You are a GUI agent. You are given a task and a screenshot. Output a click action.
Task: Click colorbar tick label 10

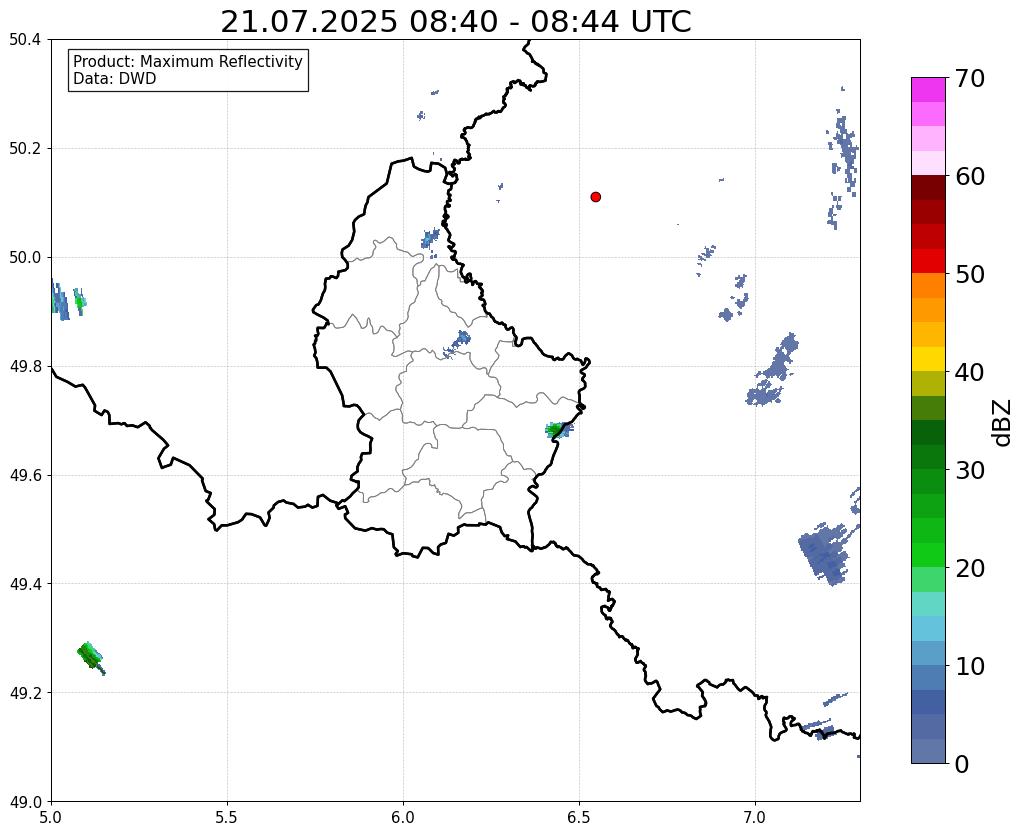click(970, 666)
